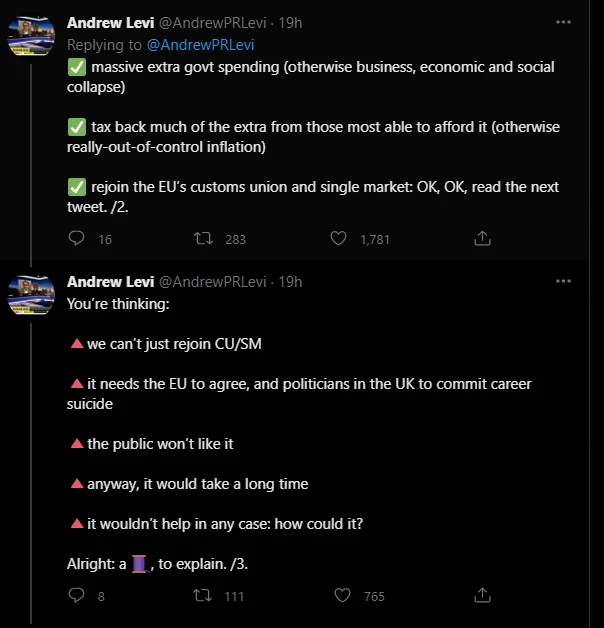Open Andrew Levi's name on the second tweet
This screenshot has height=628, width=604.
click(x=111, y=282)
